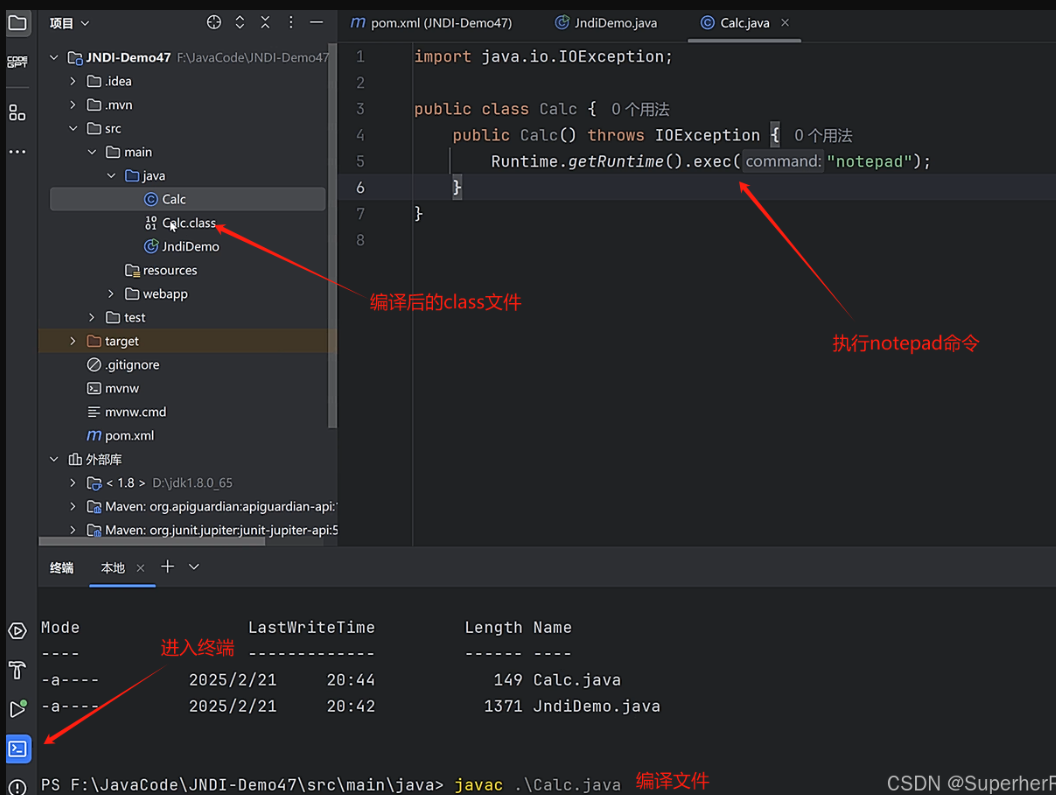Click the vertical scrollbar of project panel
Viewport: 1056px width, 795px height.
tap(332, 236)
